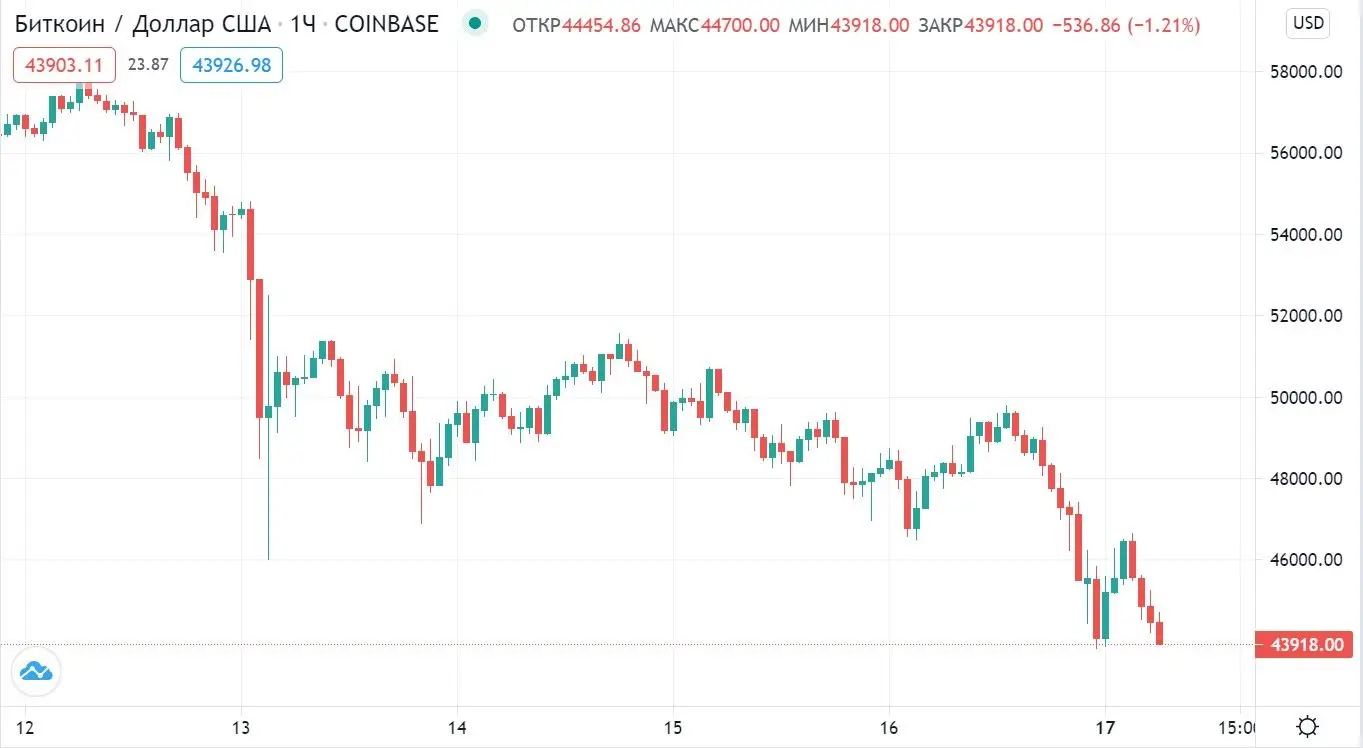
Task: Click the МАКС high price value
Action: click(x=744, y=26)
